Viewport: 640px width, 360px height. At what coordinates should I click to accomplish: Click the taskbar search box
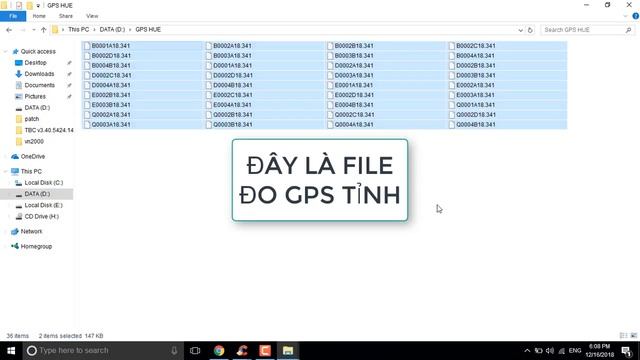(x=102, y=351)
